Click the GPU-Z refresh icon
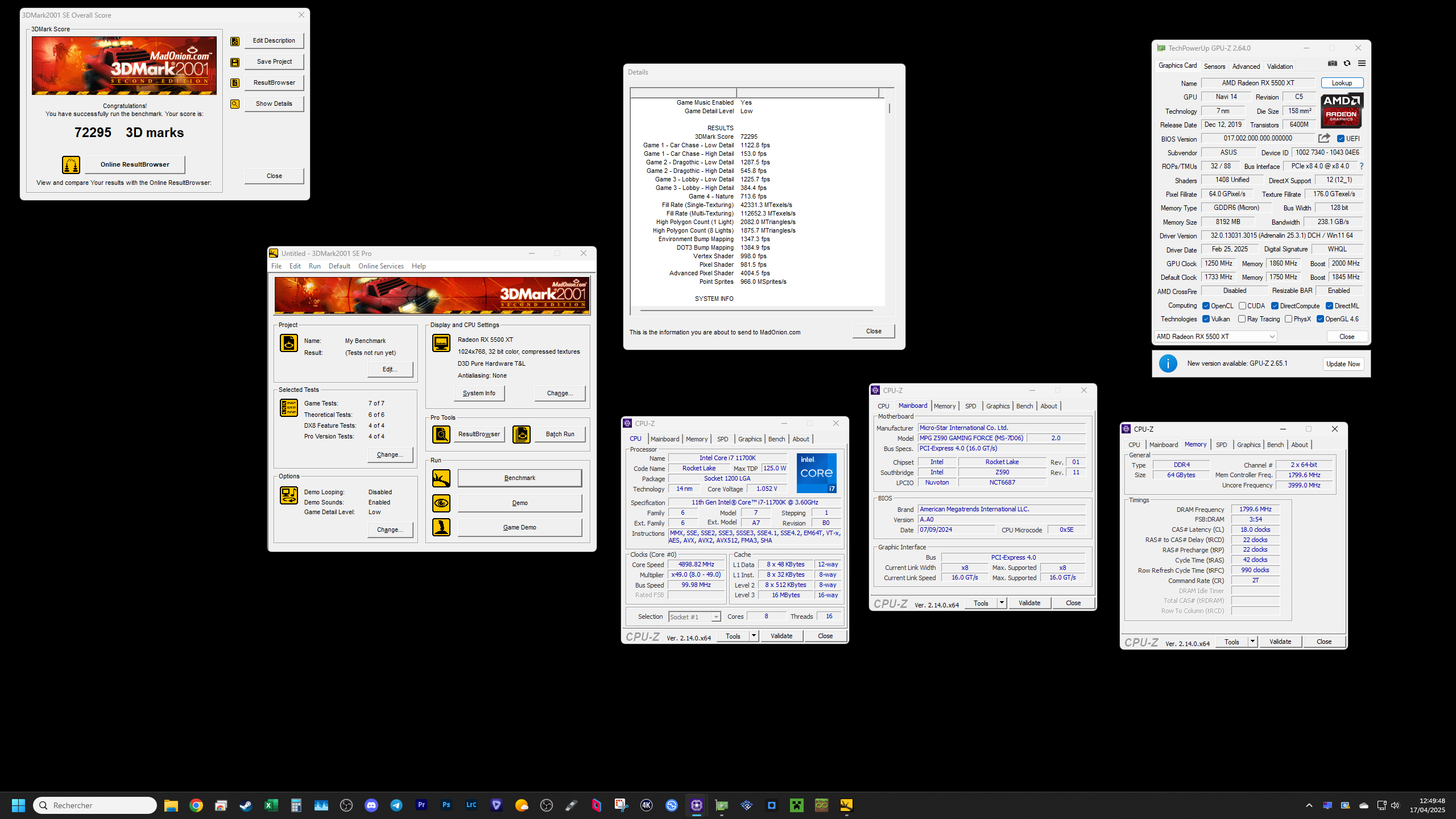 click(x=1347, y=64)
